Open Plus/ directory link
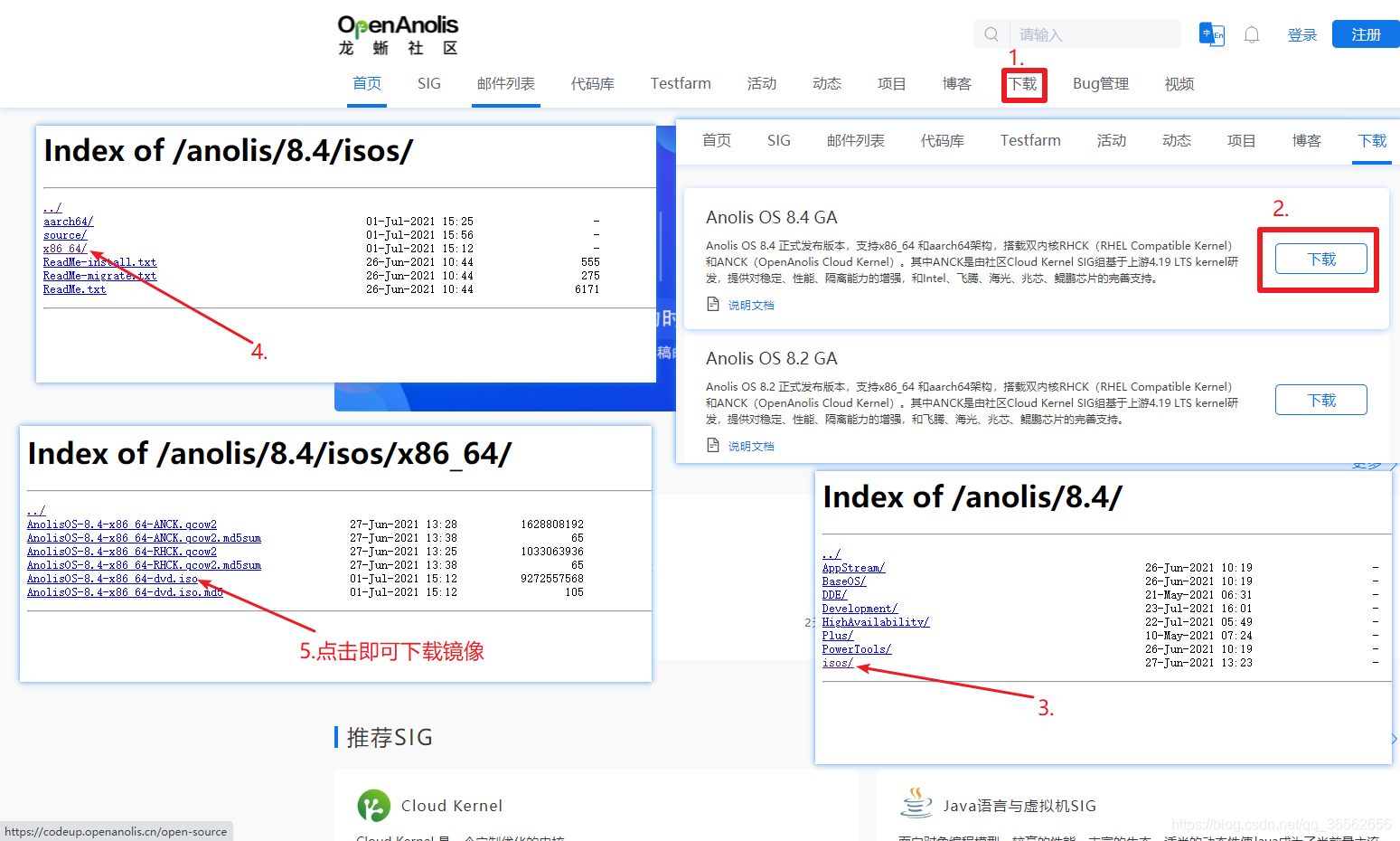 pyautogui.click(x=838, y=636)
